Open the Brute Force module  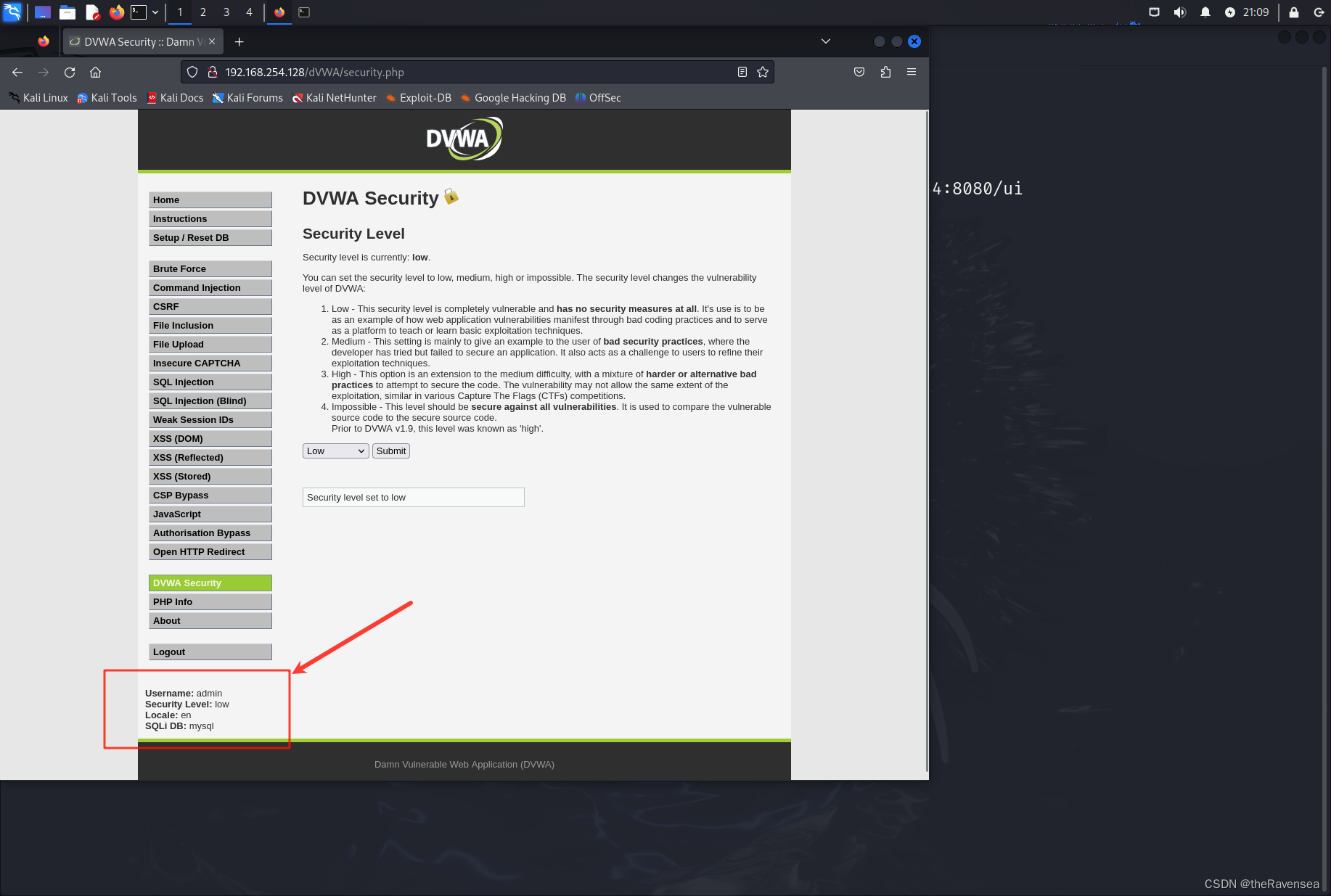pyautogui.click(x=210, y=269)
